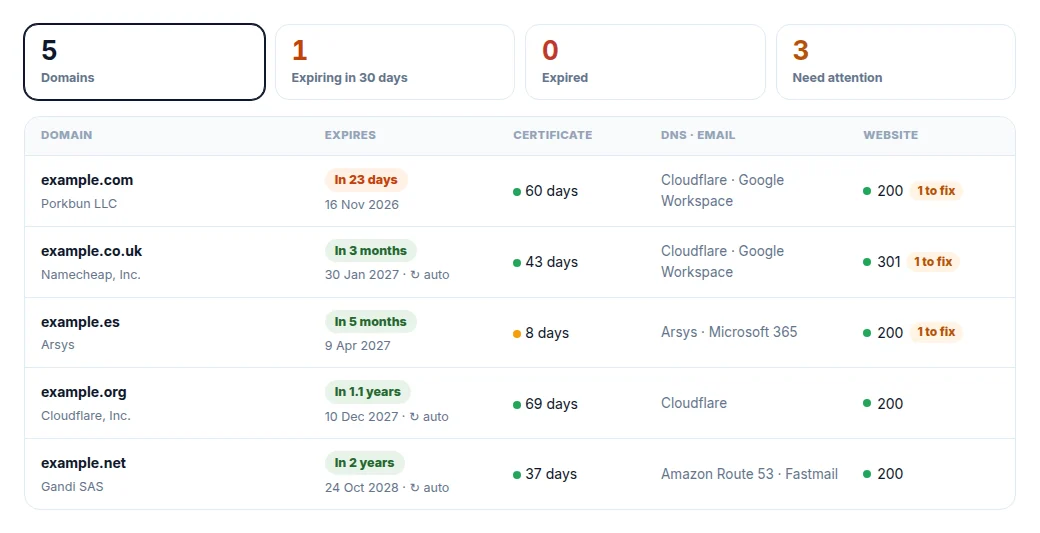Click 'Cloudflare · Google Workspace' for example.co.uk
Screen dimensions: 1040x533
point(722,262)
